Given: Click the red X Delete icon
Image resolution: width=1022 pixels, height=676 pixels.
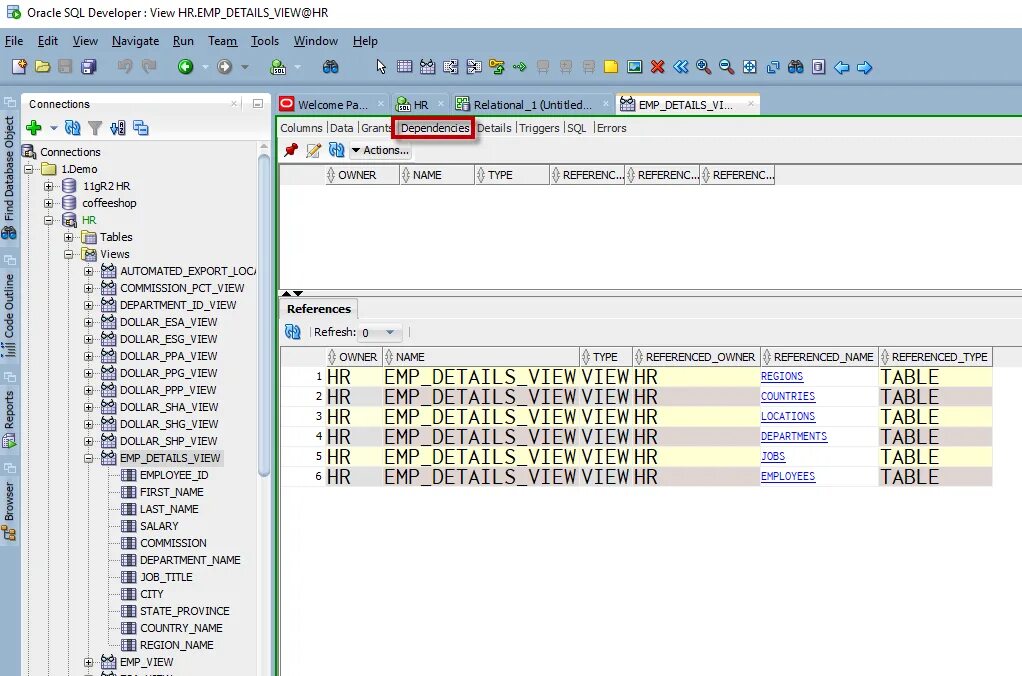Looking at the screenshot, I should pyautogui.click(x=658, y=66).
